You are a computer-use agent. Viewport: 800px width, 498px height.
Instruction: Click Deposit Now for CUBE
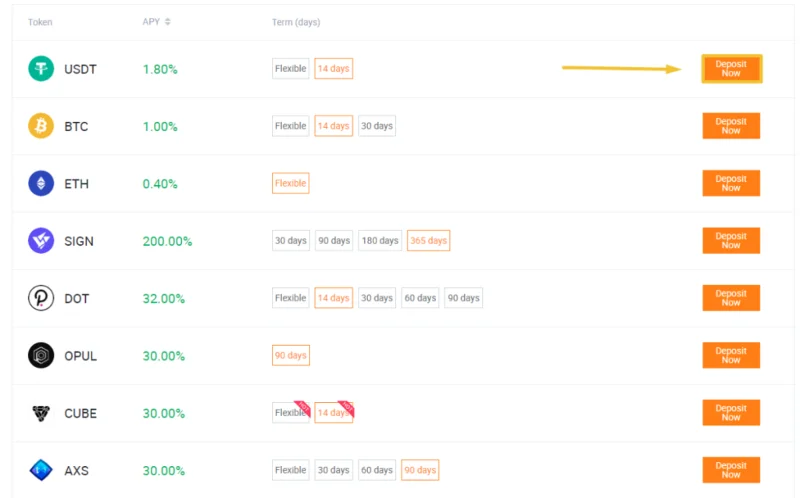point(731,413)
